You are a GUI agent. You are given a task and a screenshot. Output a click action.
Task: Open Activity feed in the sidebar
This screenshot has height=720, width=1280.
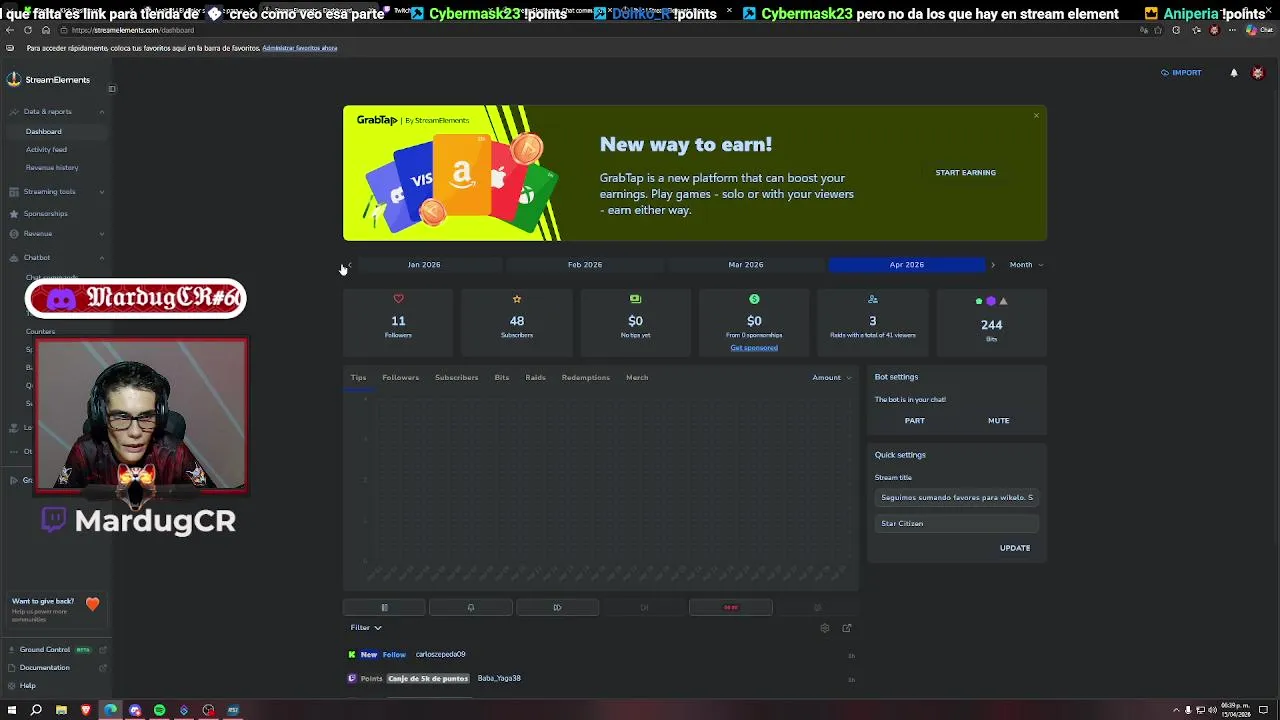pyautogui.click(x=46, y=150)
